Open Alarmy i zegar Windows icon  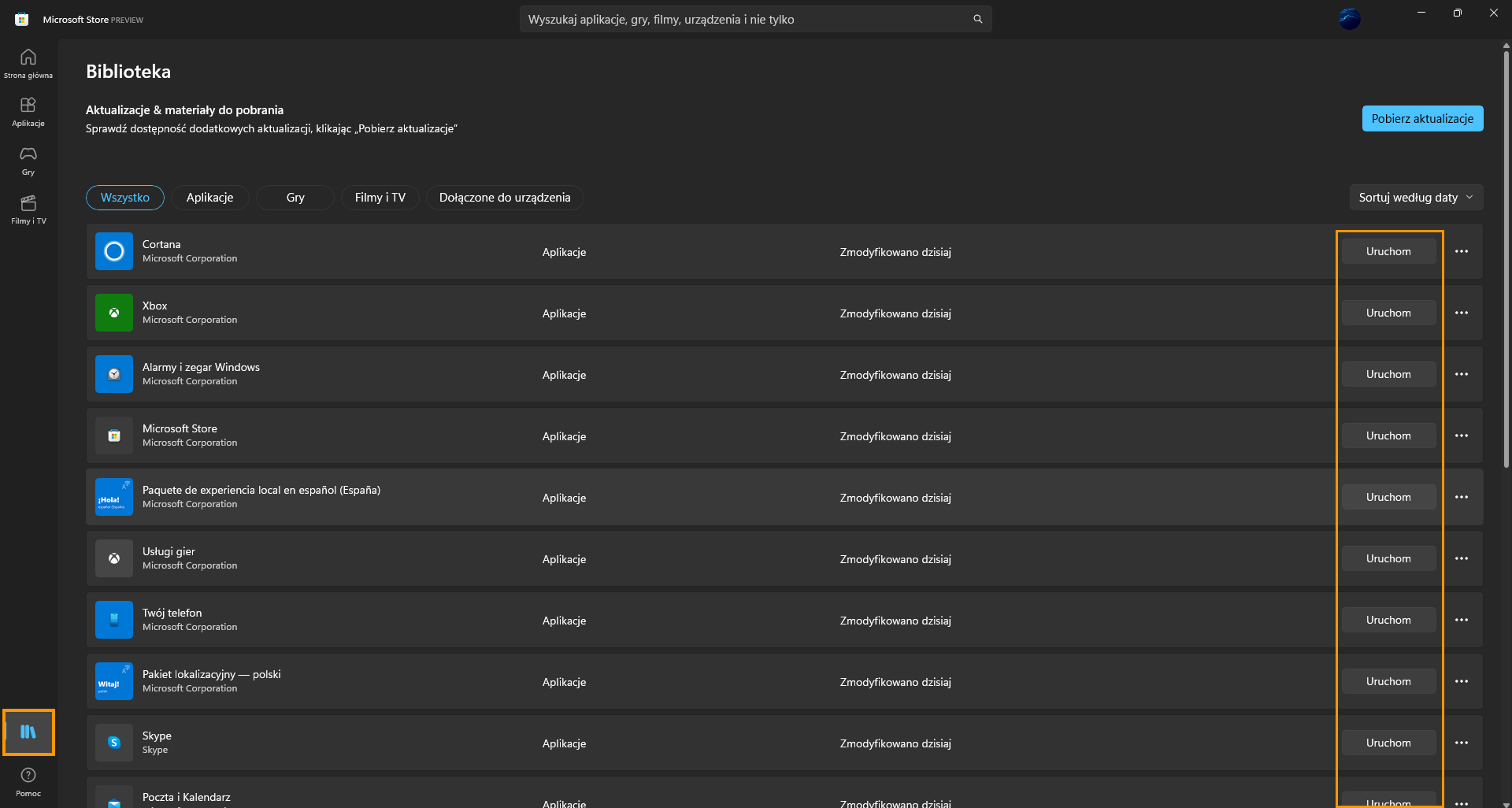point(114,374)
